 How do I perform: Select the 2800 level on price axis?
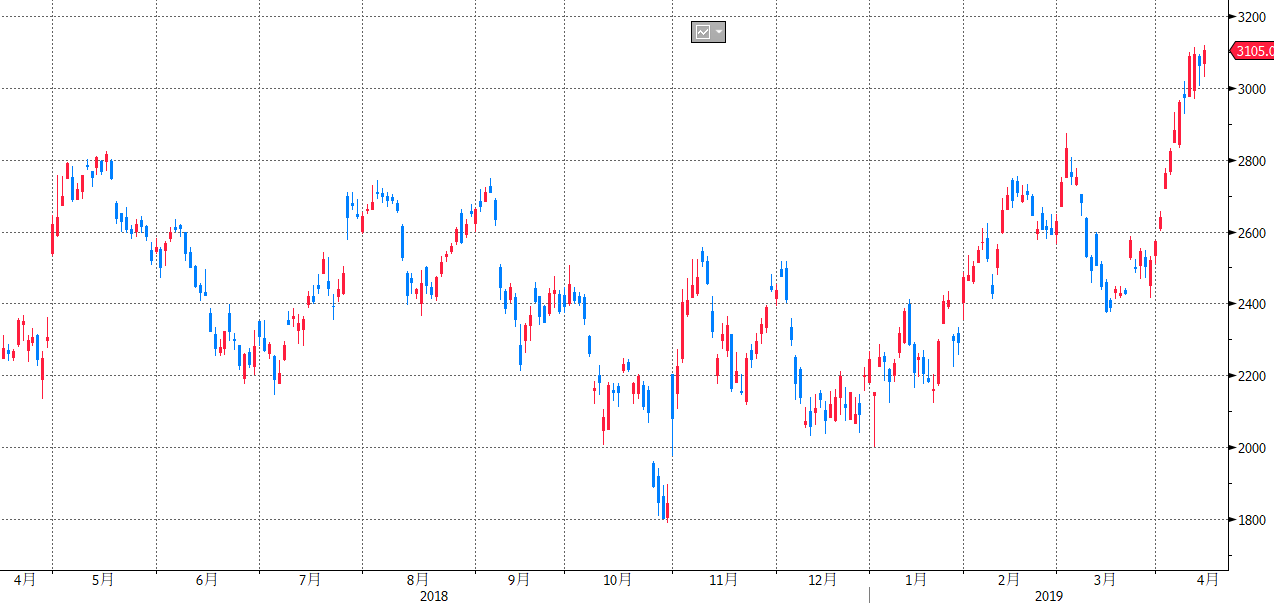coord(1252,161)
